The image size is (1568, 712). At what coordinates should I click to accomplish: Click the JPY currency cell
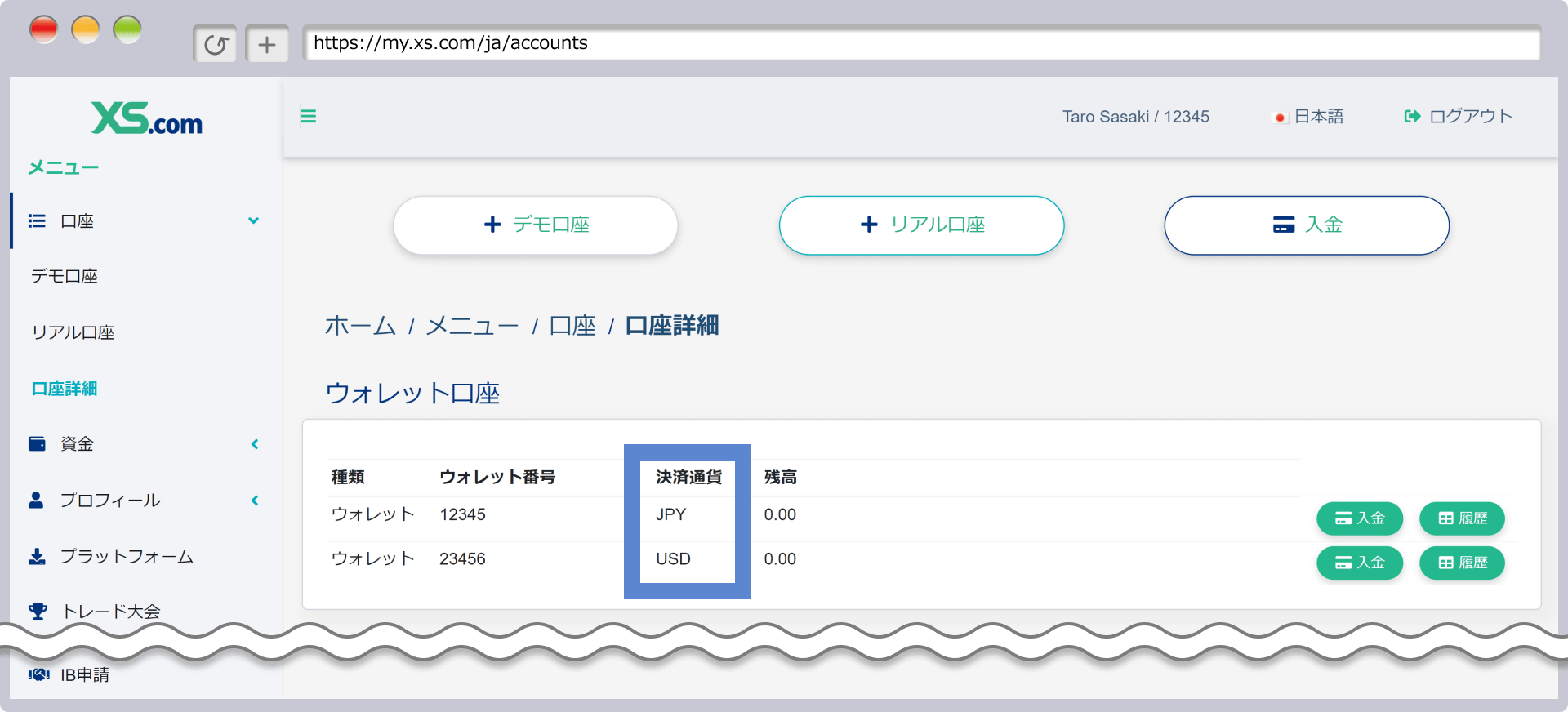[x=670, y=514]
